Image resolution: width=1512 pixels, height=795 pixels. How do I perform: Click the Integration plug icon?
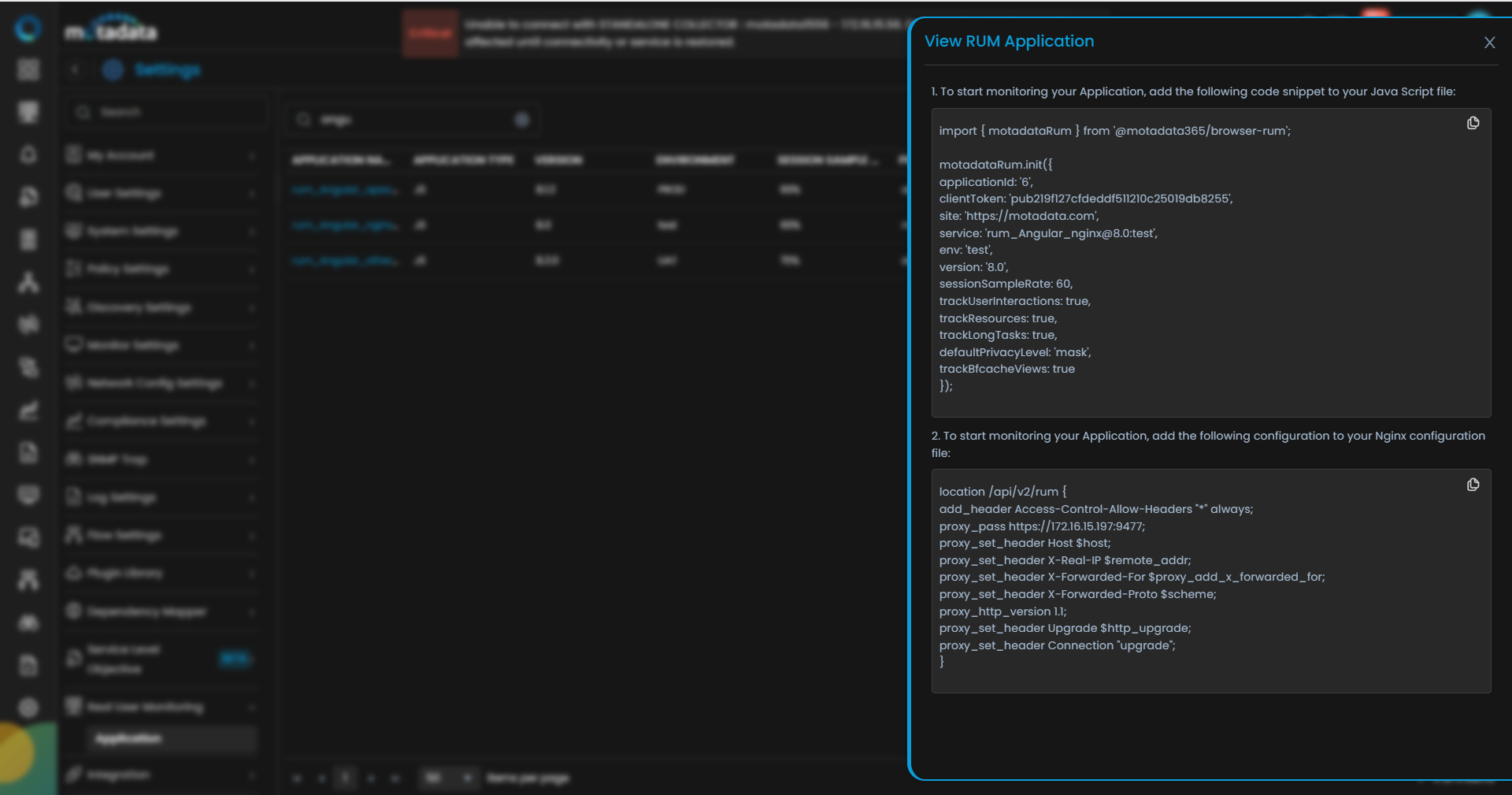pyautogui.click(x=73, y=775)
